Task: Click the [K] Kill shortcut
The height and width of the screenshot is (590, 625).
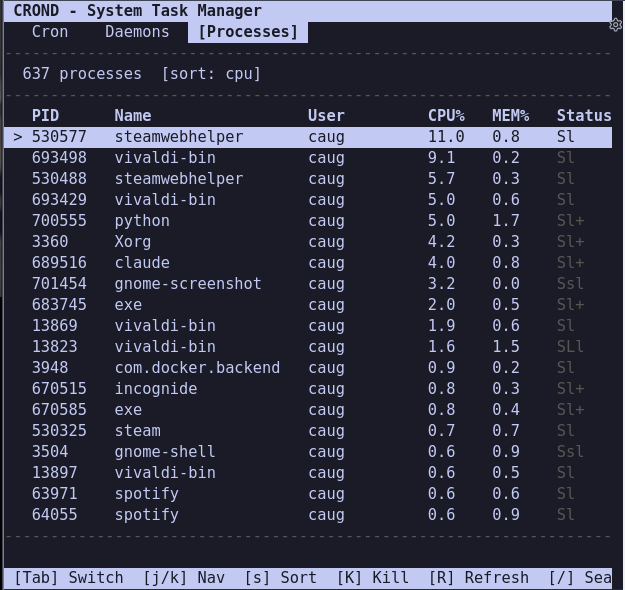Action: tap(372, 578)
